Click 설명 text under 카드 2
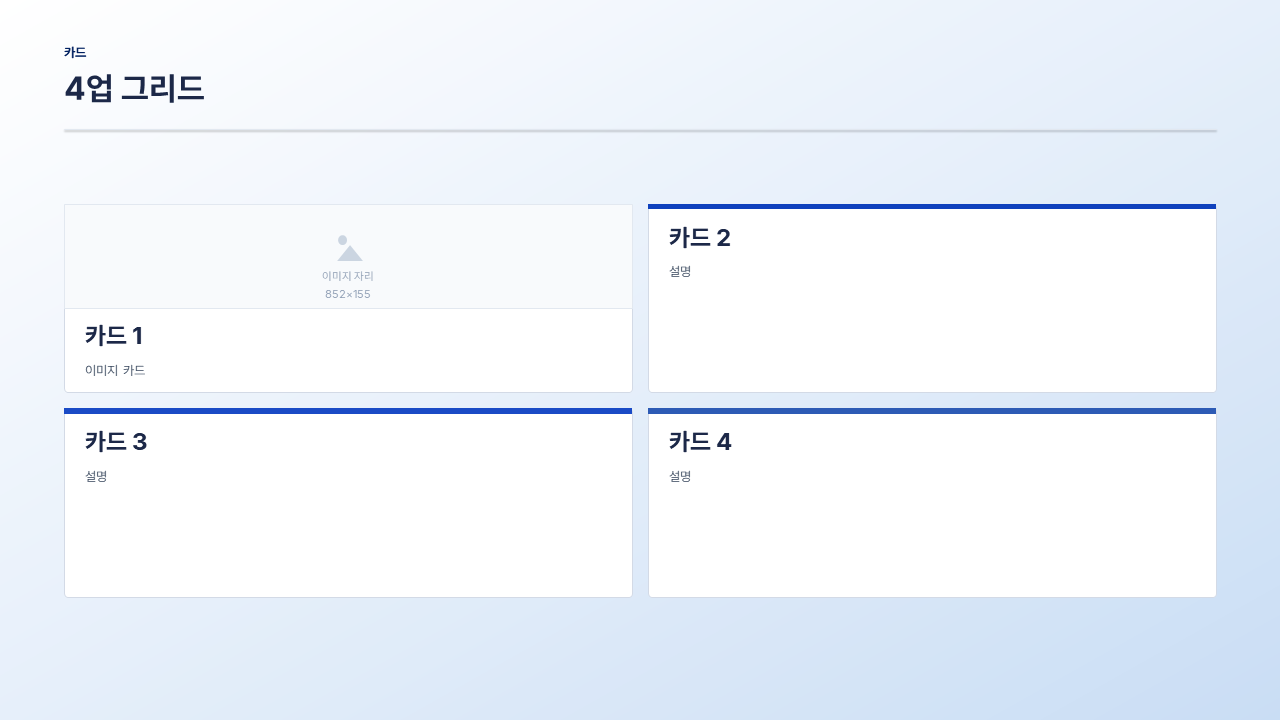This screenshot has width=1280, height=720. (680, 271)
